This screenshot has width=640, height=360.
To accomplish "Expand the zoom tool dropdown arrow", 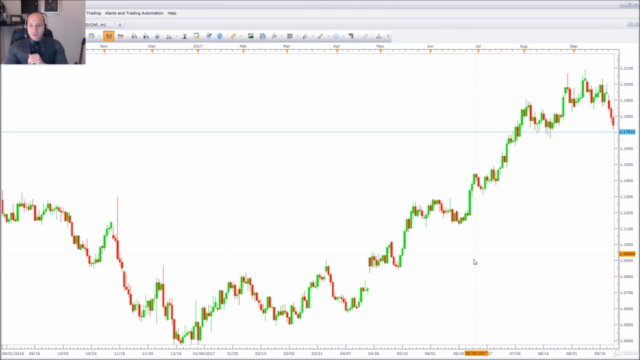I will 282,36.
